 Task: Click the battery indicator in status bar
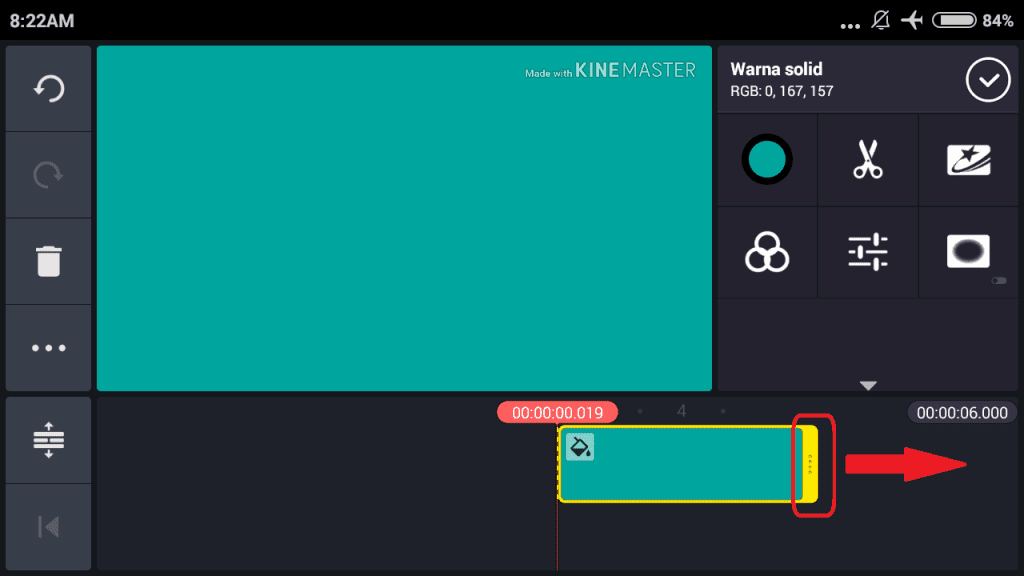click(954, 20)
